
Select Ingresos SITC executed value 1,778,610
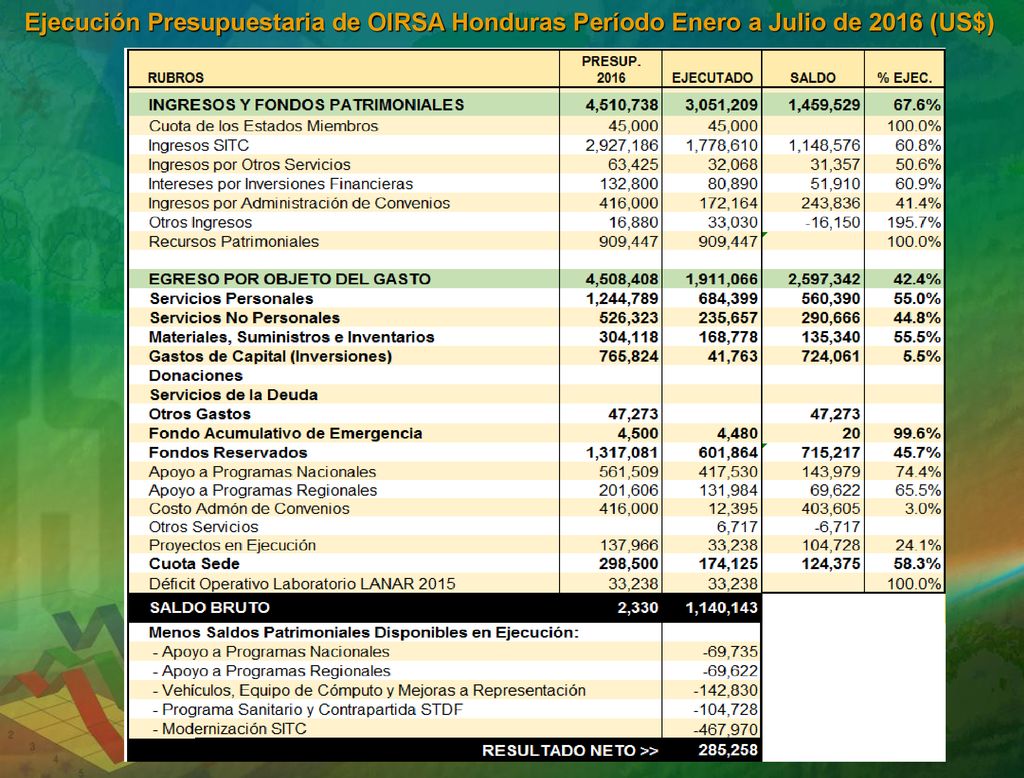[722, 145]
